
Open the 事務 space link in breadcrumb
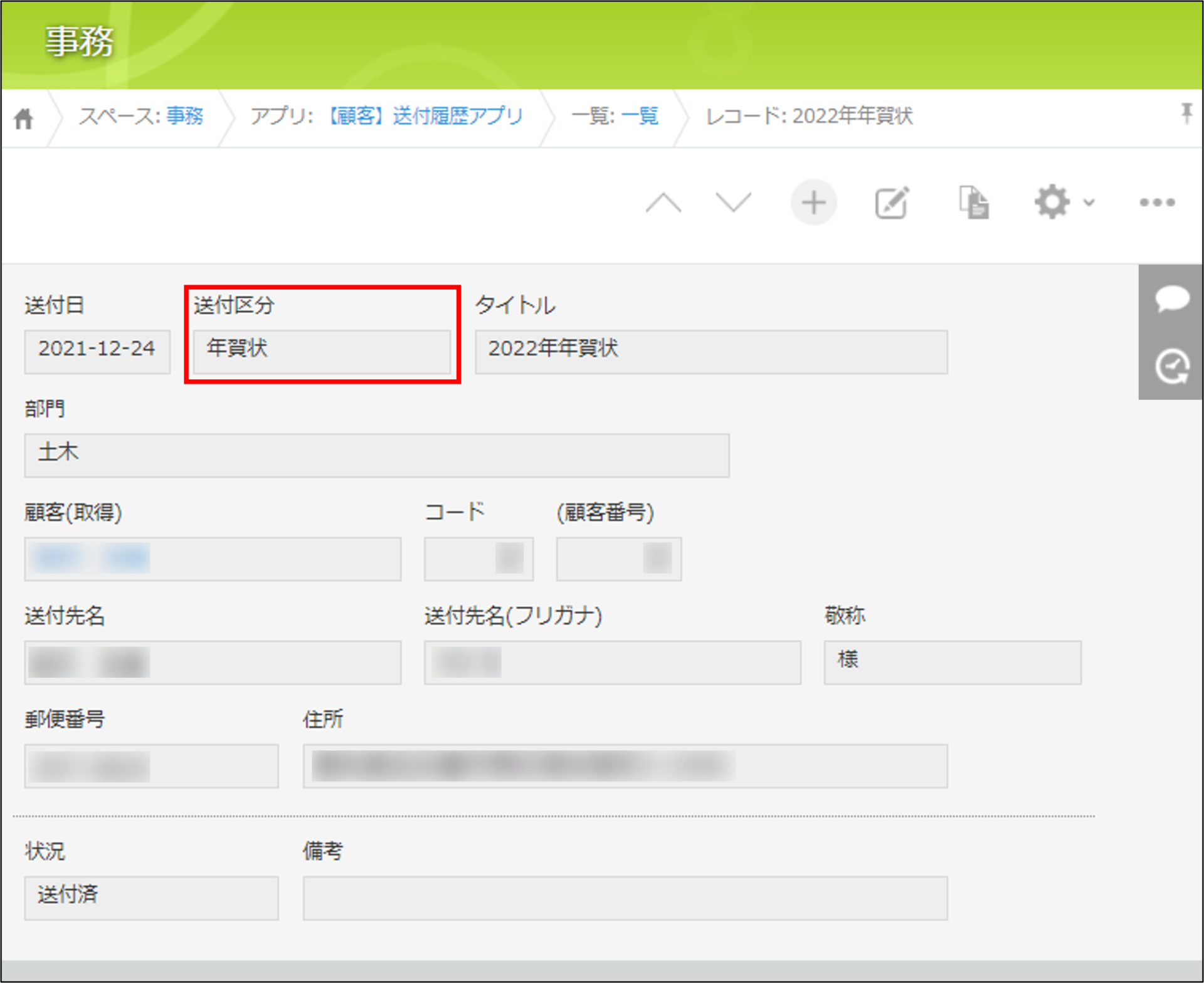[184, 116]
